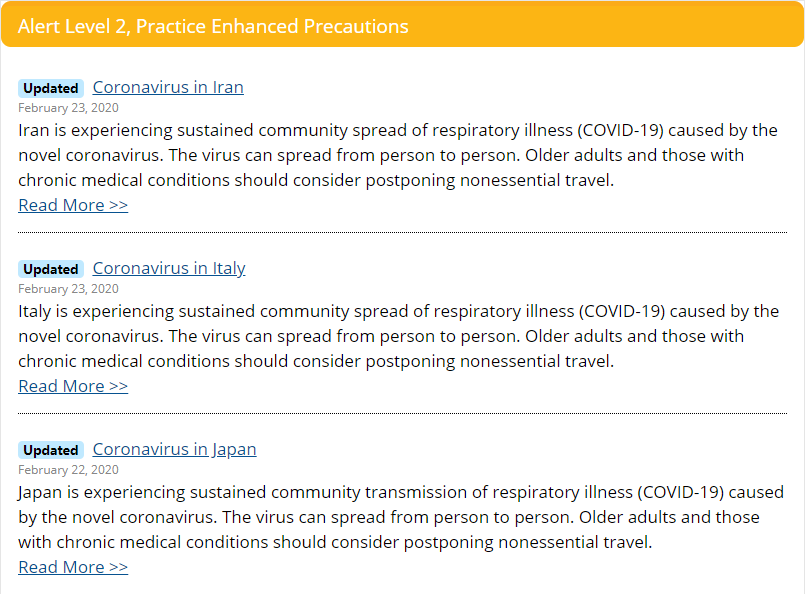Image resolution: width=806 pixels, height=594 pixels.
Task: Click the Alert Level 2 orange header banner
Action: [x=402, y=24]
